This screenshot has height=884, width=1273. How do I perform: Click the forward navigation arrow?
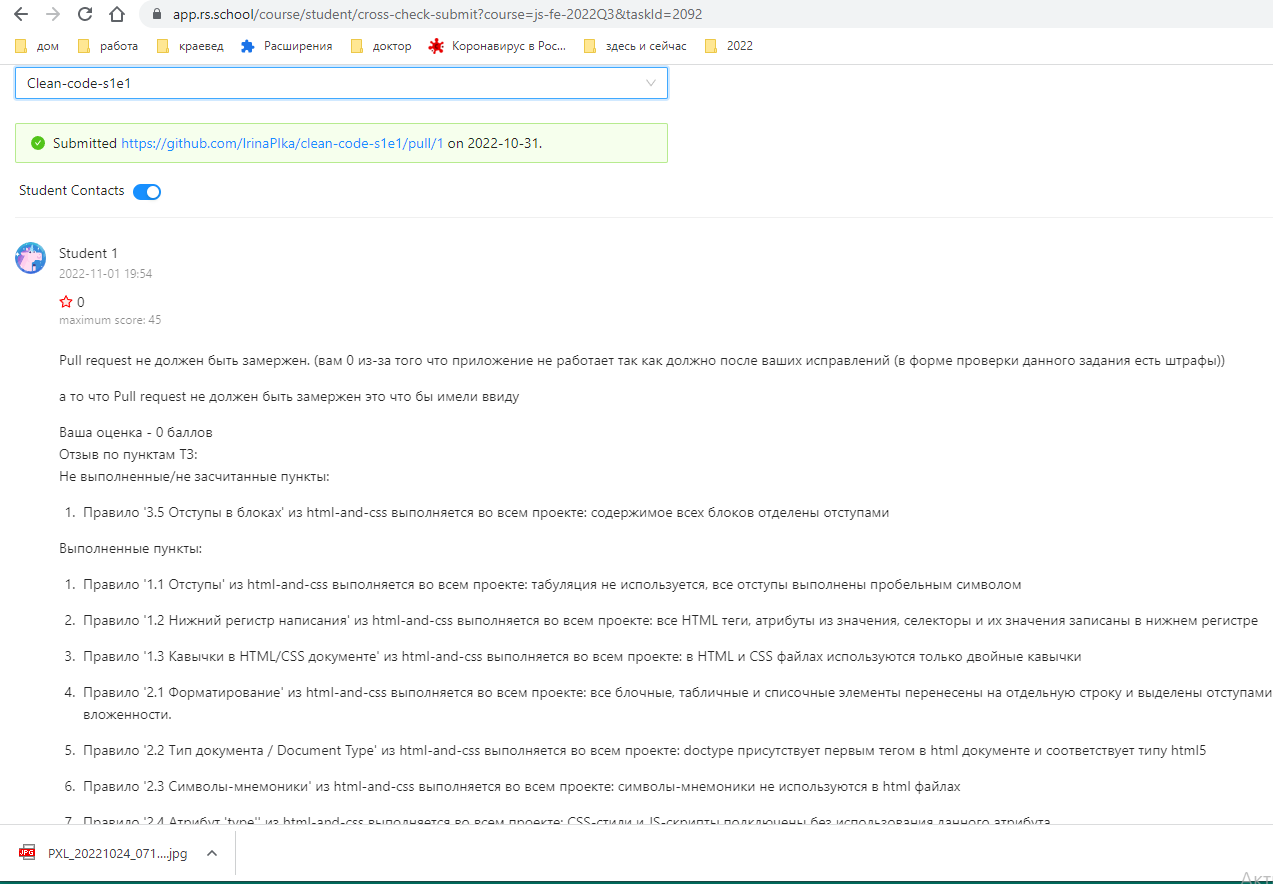[52, 14]
